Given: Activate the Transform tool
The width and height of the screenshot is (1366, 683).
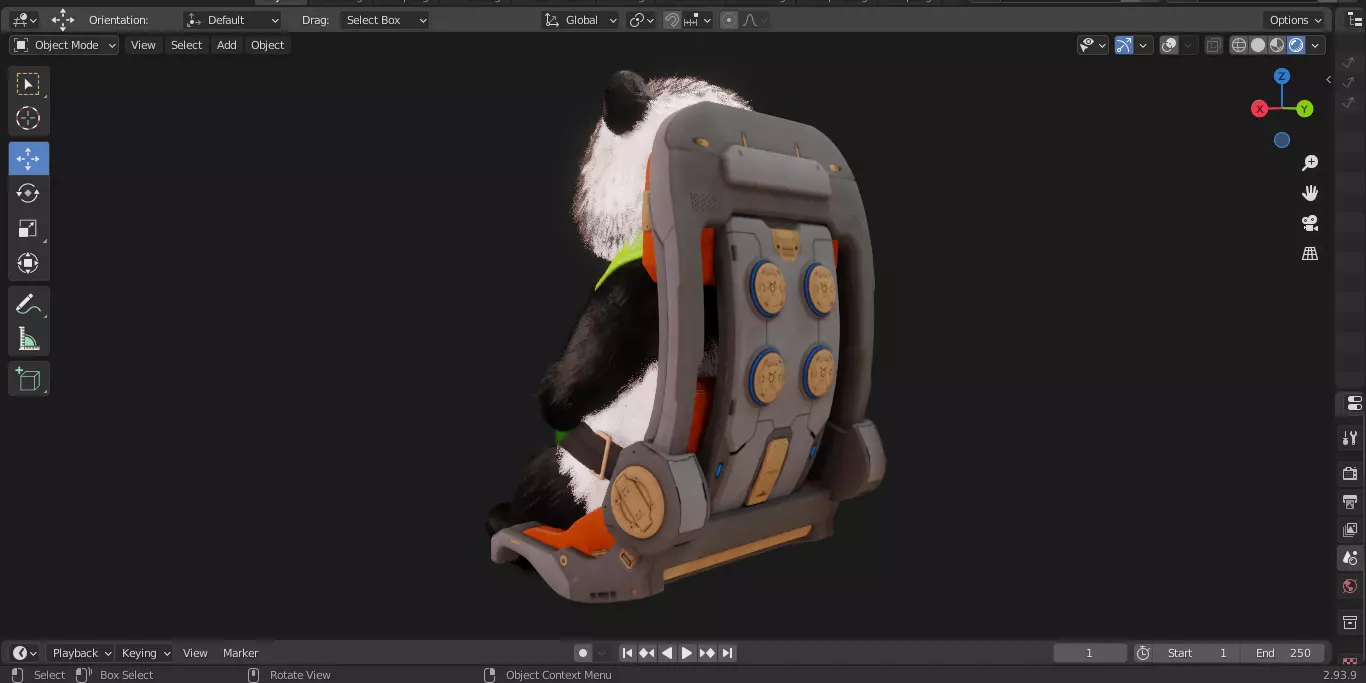Looking at the screenshot, I should coord(28,264).
